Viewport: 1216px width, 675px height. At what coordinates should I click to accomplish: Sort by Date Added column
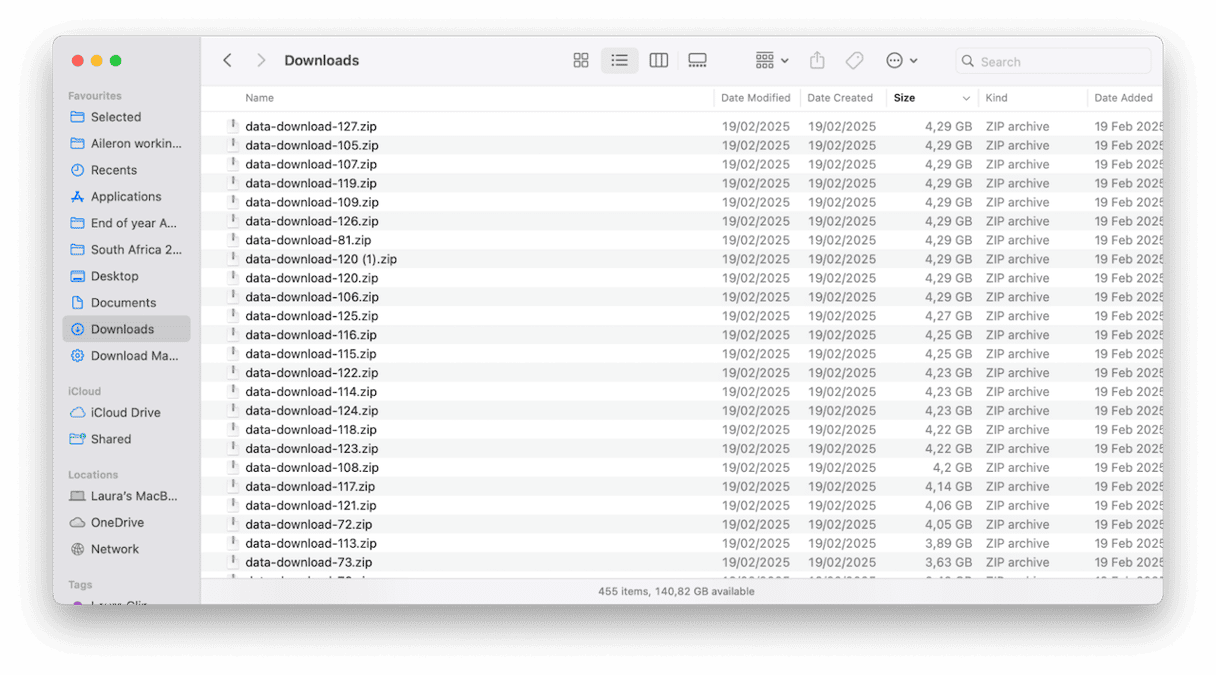(x=1124, y=98)
